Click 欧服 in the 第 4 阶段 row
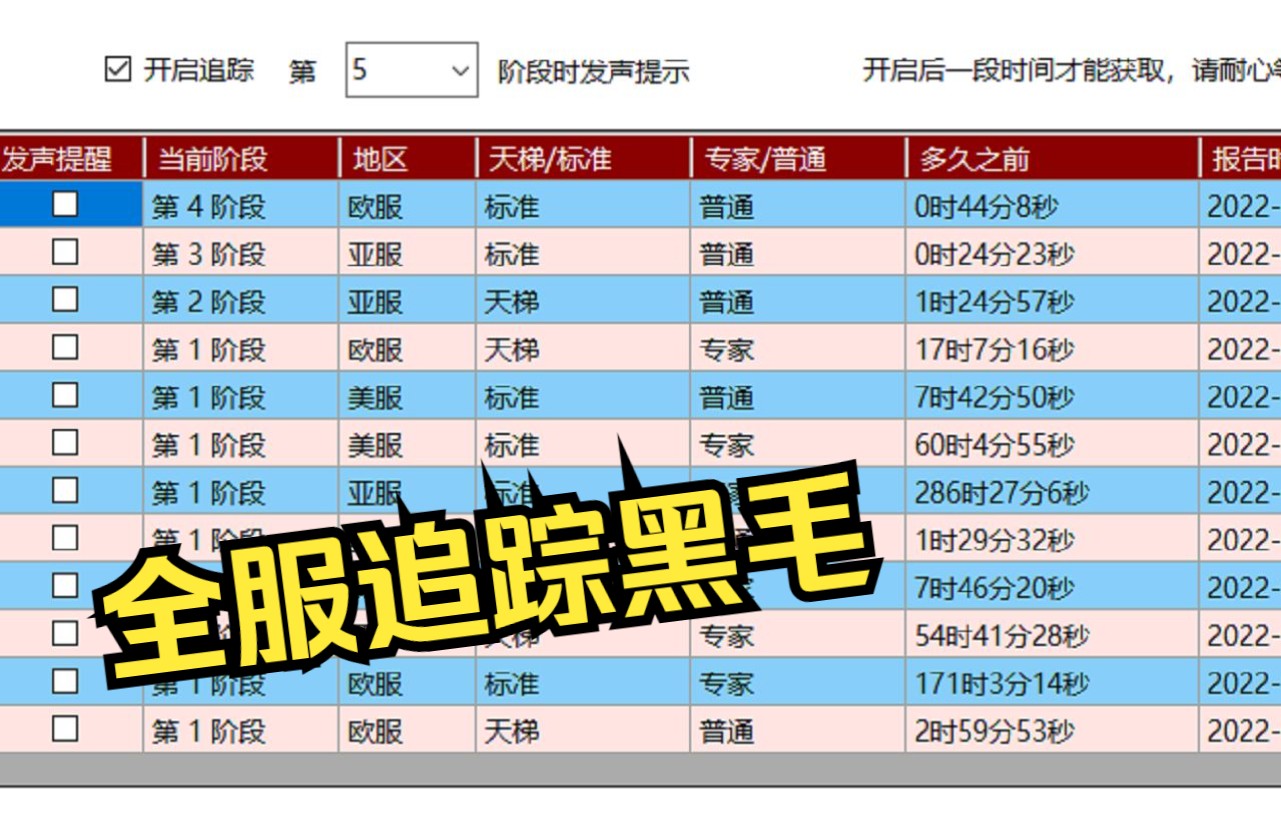Viewport: 1281px width, 815px height. pyautogui.click(x=407, y=206)
